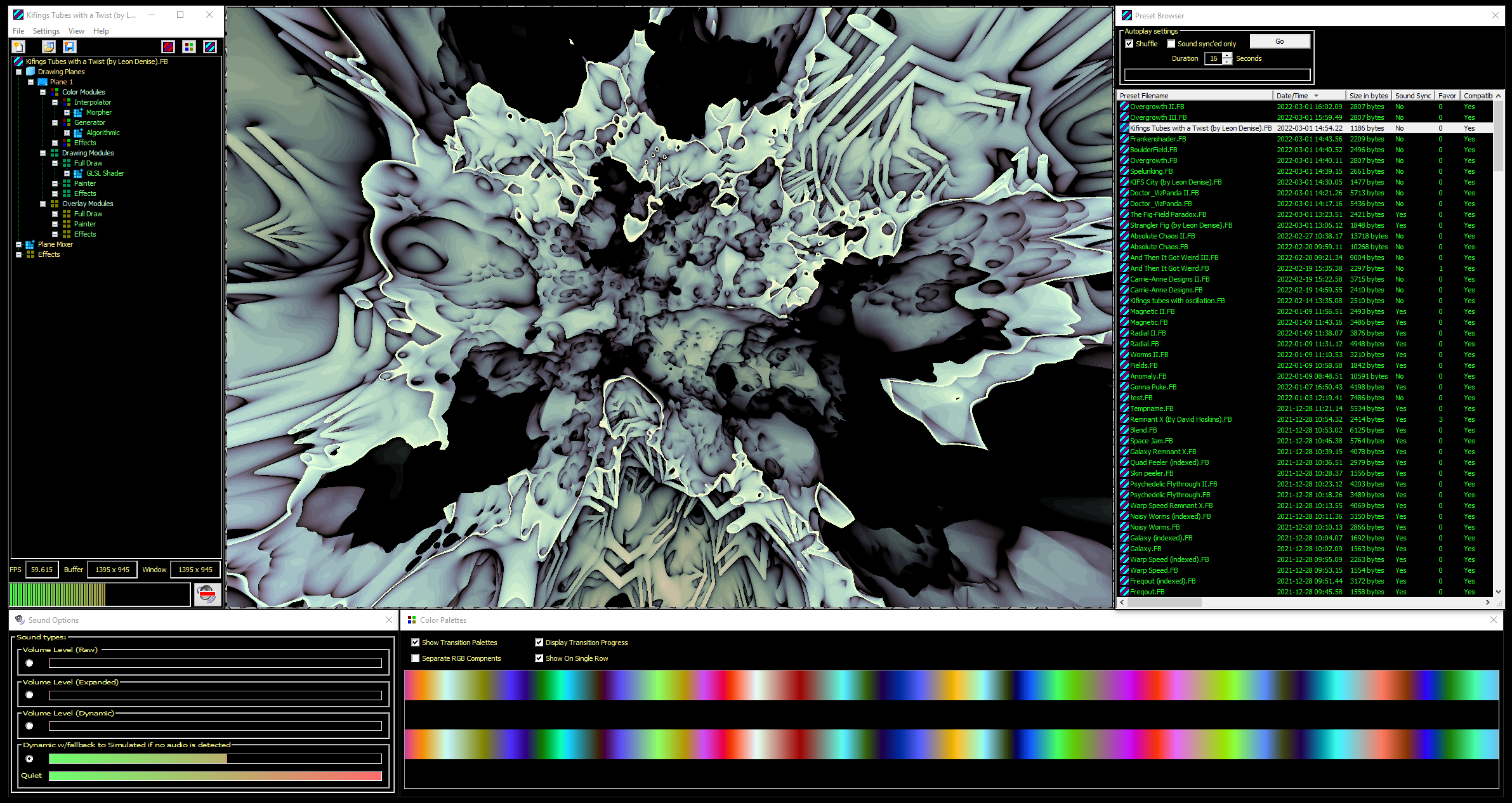Image resolution: width=1512 pixels, height=803 pixels.
Task: Click the save preset floppy icon
Action: [x=70, y=46]
